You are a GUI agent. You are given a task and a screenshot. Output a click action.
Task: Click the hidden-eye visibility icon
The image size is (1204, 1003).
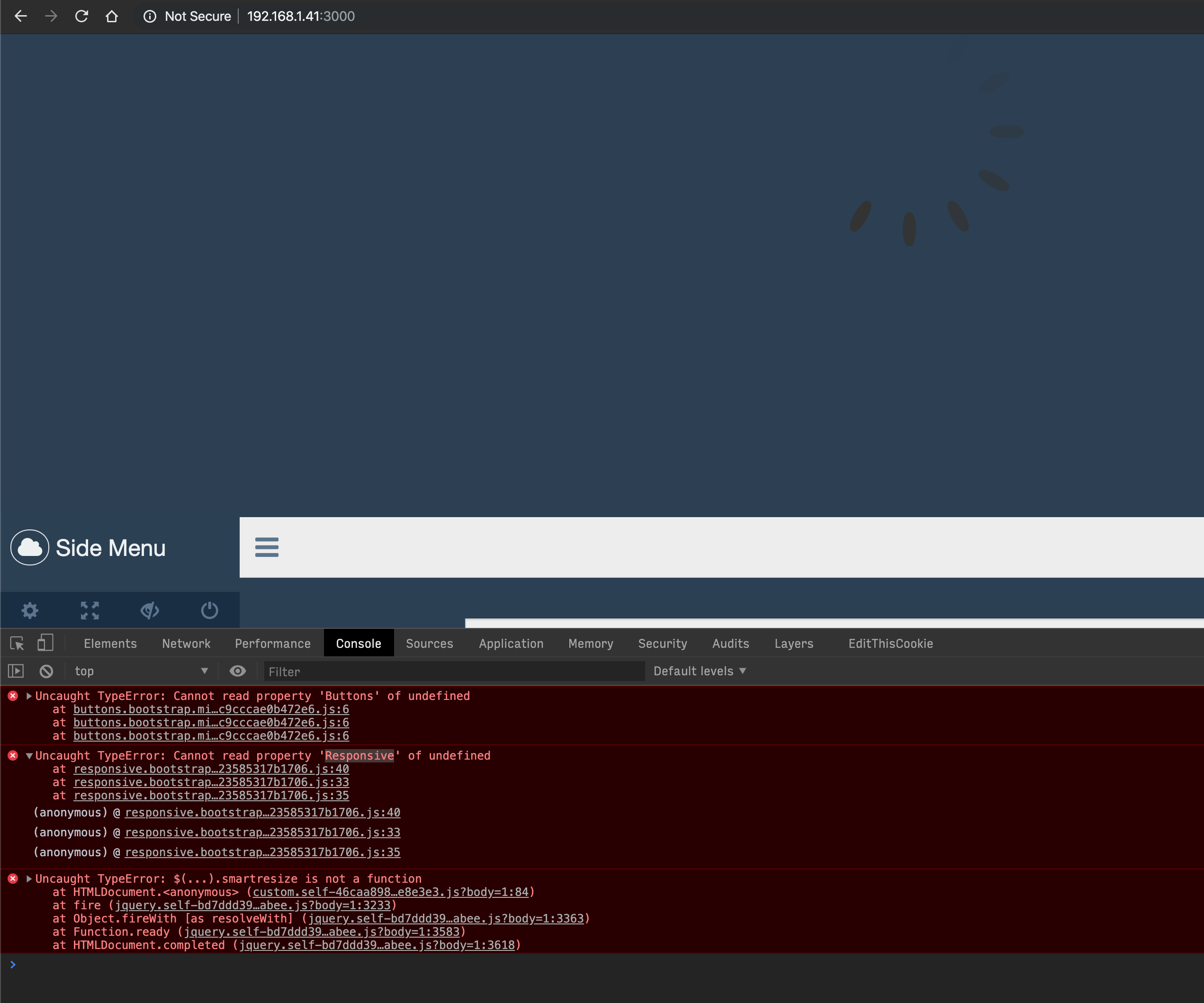tap(149, 610)
